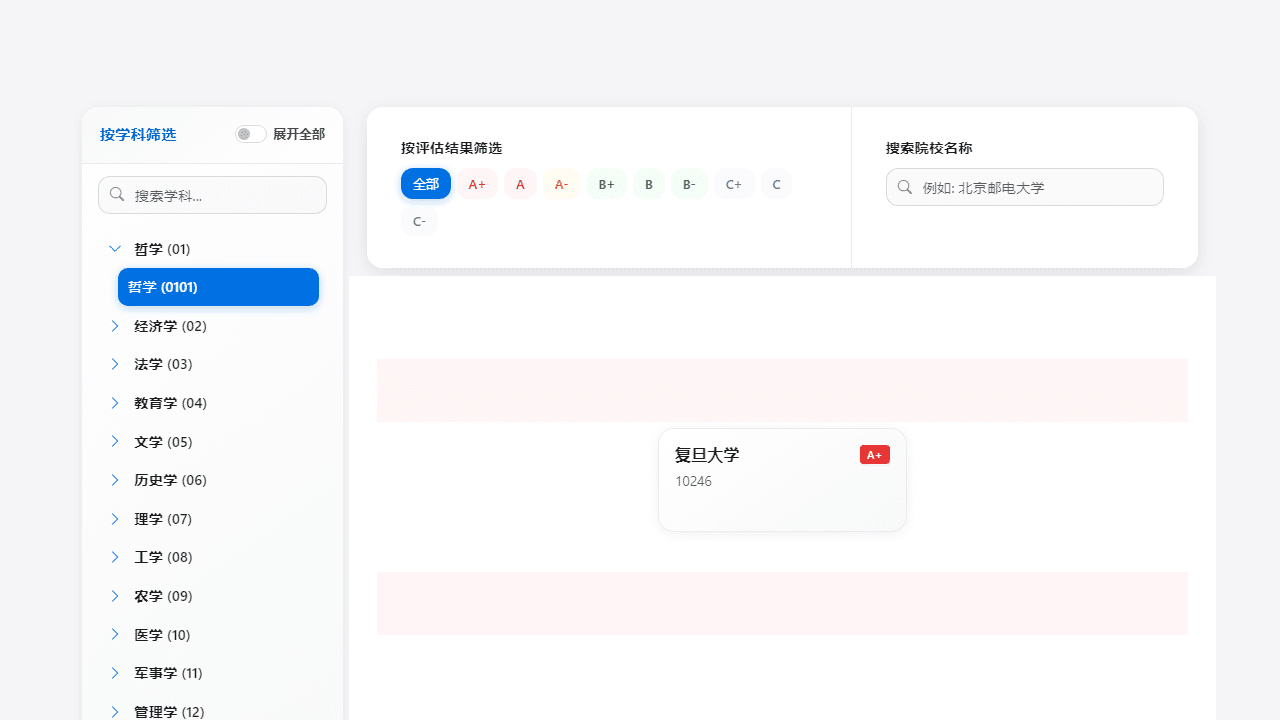The width and height of the screenshot is (1280, 720).
Task: Click the 搜索院校名称 input field
Action: point(1025,187)
